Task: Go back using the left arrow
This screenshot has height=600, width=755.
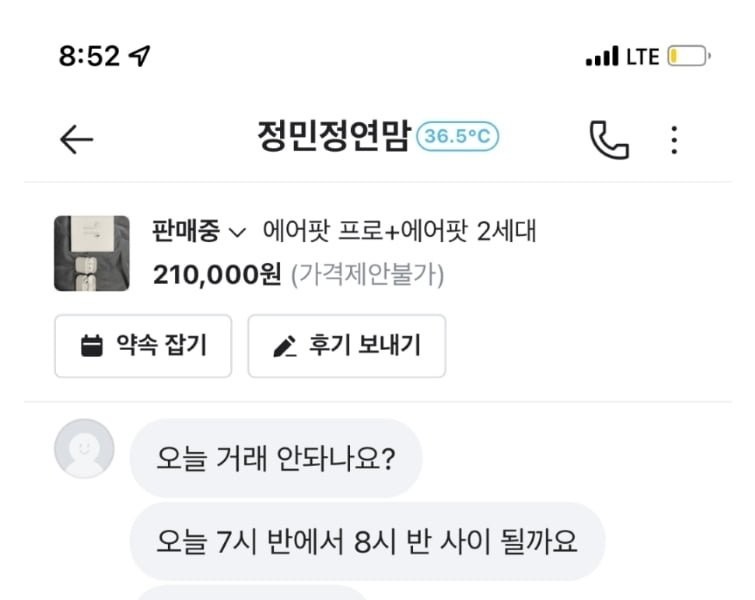Action: pyautogui.click(x=76, y=140)
